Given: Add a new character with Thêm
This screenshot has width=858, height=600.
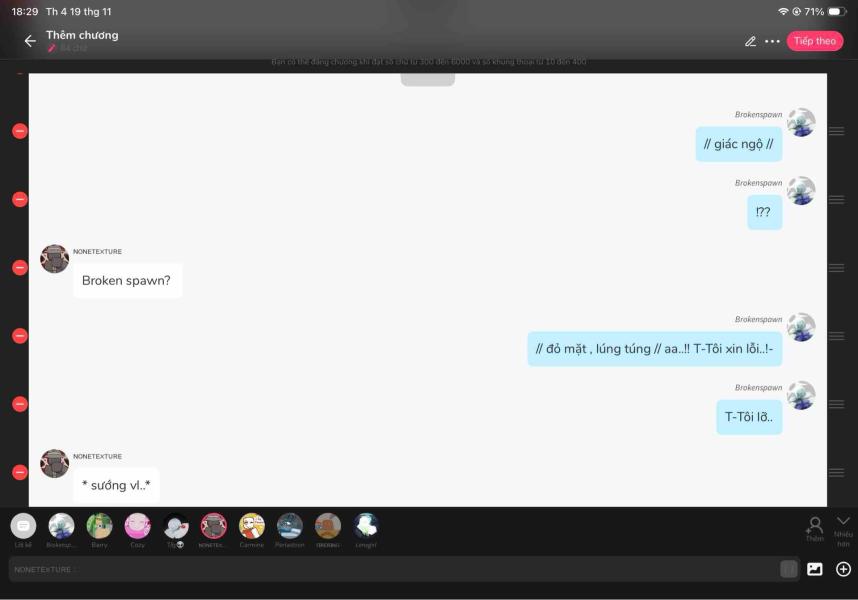Looking at the screenshot, I should point(814,528).
